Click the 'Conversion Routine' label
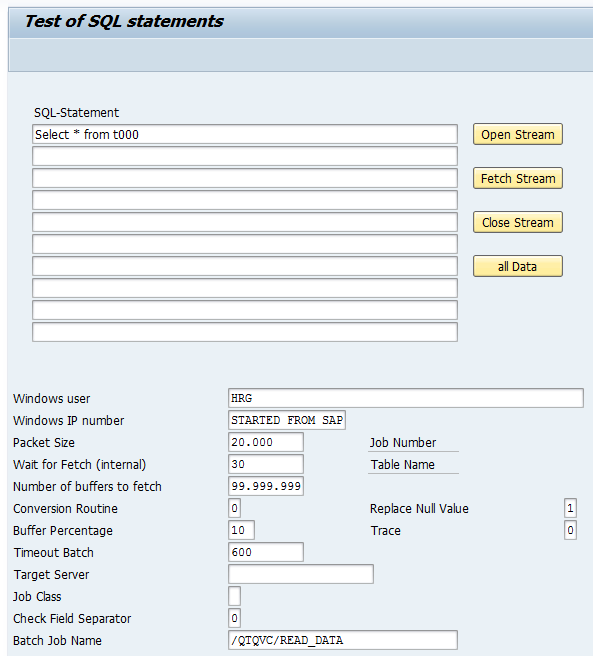Viewport: 593px width, 656px height. [65, 509]
